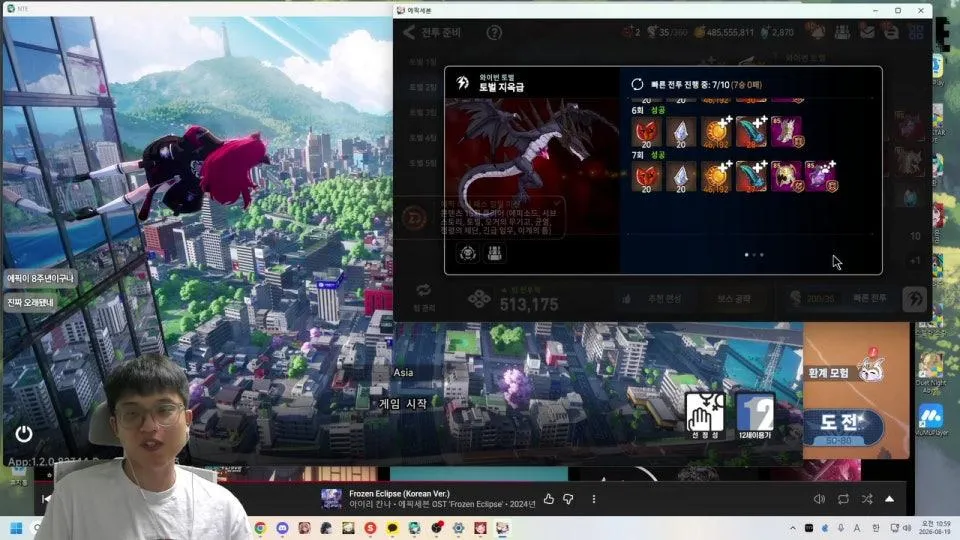Click the 게임 시작 button
The height and width of the screenshot is (540, 960).
click(402, 404)
